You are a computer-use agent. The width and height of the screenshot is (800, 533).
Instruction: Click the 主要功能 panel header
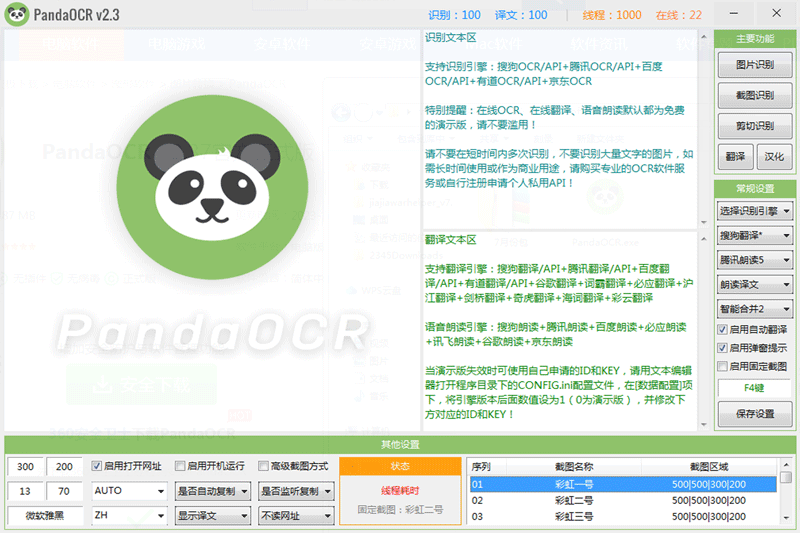(755, 39)
